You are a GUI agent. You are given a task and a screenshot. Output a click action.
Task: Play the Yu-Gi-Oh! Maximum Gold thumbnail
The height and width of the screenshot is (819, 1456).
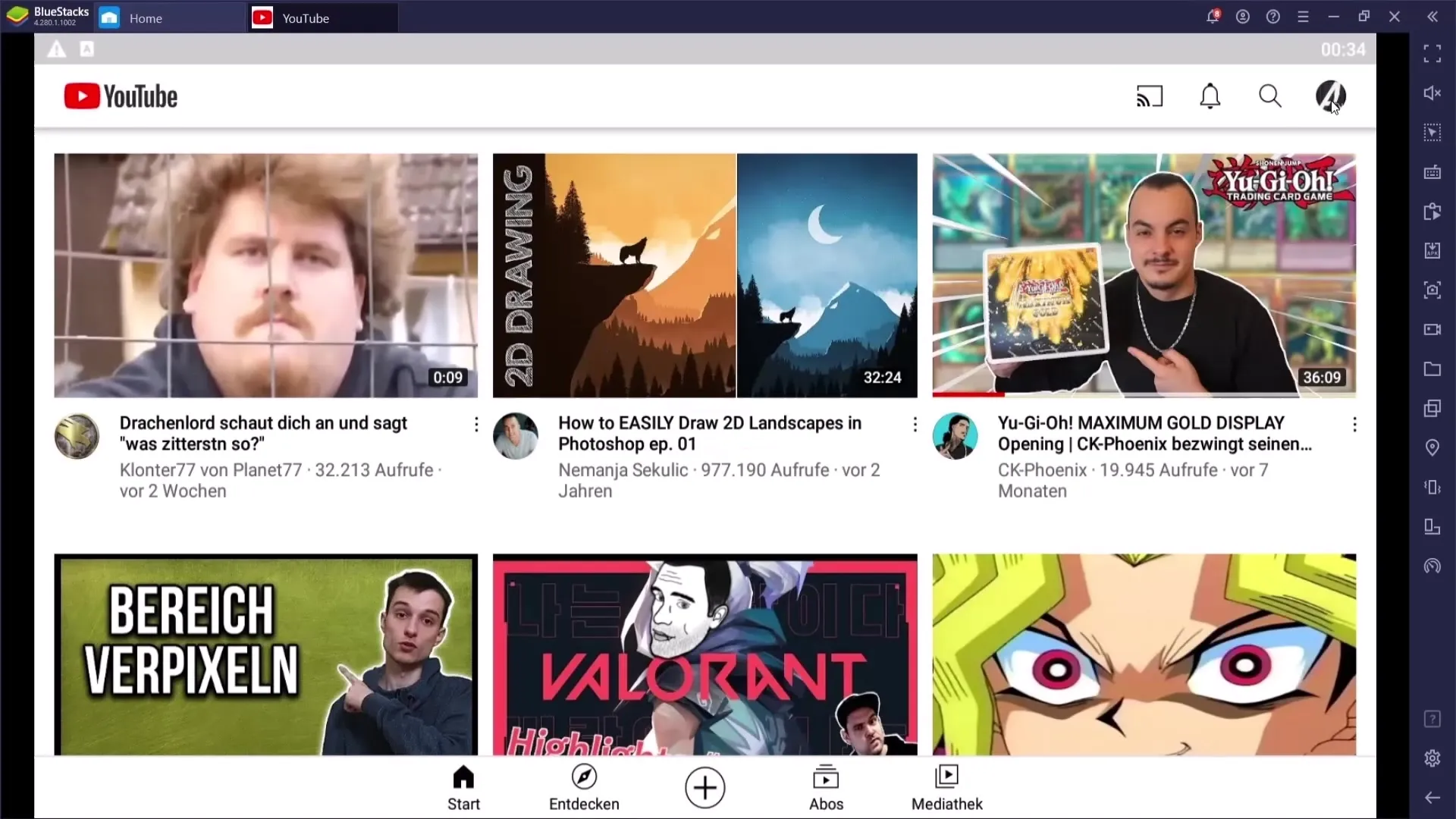coord(1144,275)
